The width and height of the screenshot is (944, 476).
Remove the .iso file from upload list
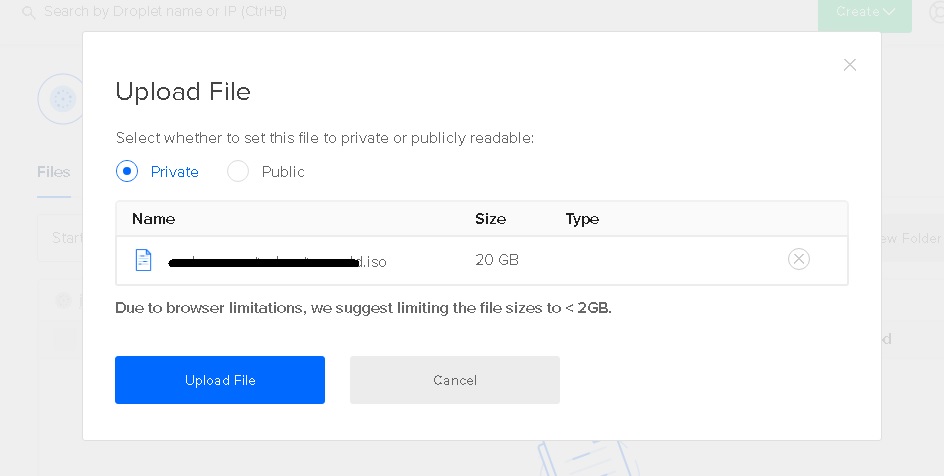[x=798, y=260]
